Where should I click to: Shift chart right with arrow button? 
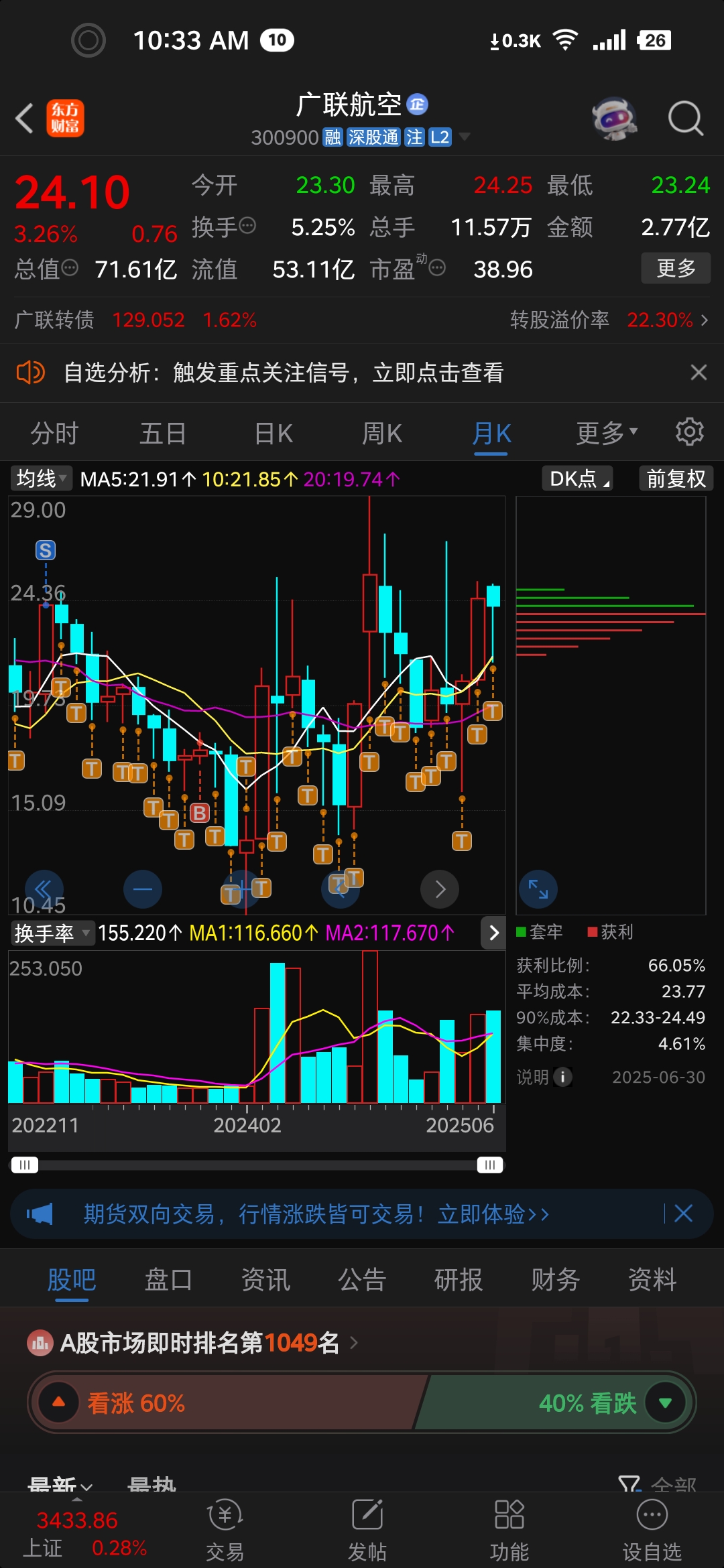coord(440,889)
